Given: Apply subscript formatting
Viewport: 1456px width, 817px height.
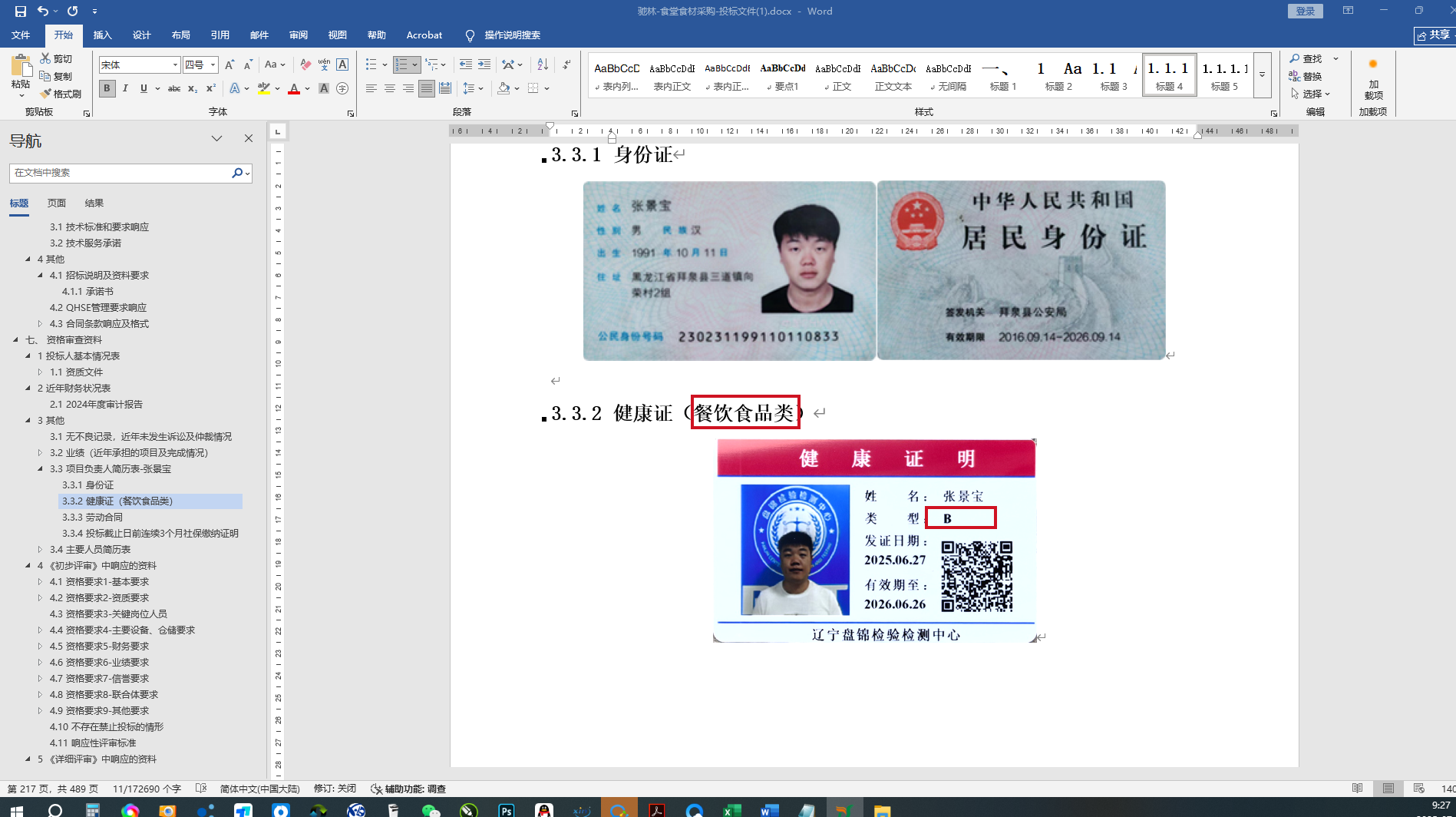Looking at the screenshot, I should coord(193,89).
